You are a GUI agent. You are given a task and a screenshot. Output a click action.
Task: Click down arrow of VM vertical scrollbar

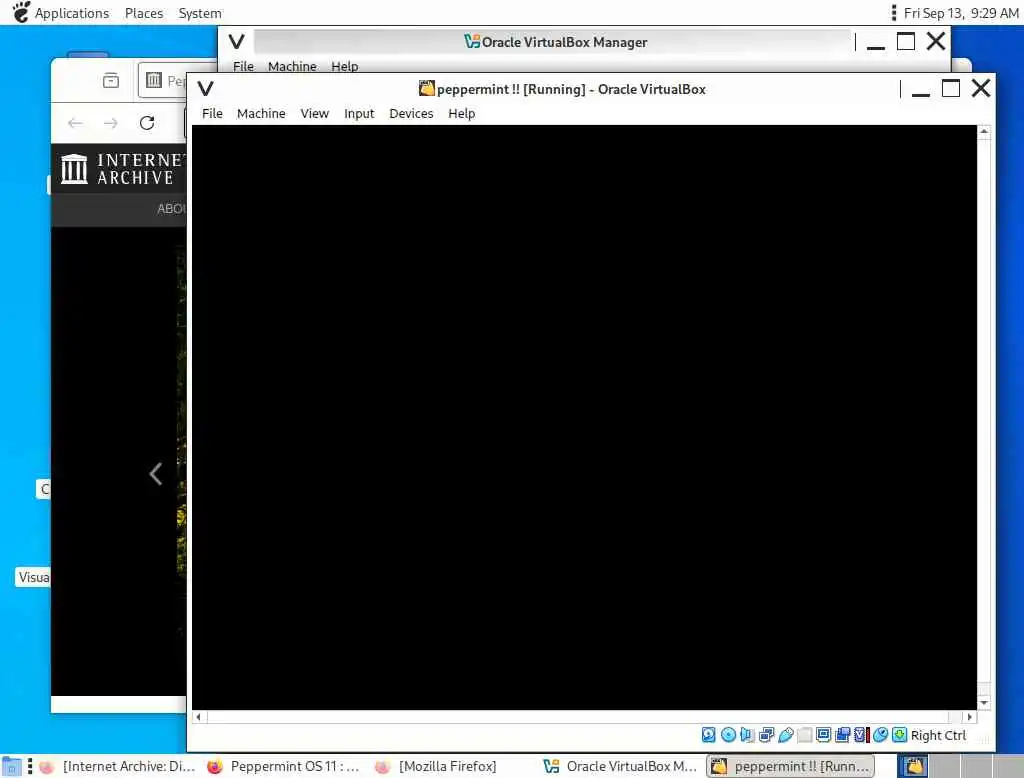coord(984,703)
